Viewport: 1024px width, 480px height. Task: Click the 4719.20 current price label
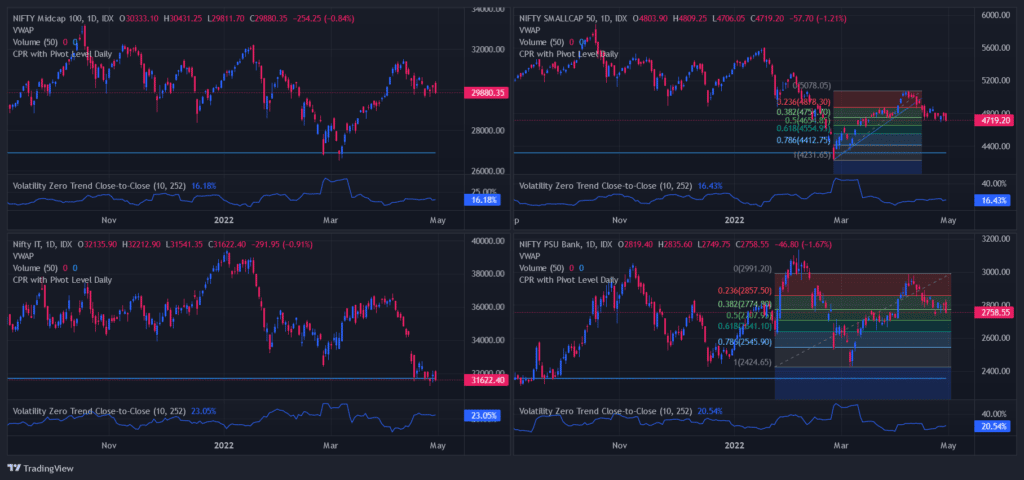coord(993,120)
